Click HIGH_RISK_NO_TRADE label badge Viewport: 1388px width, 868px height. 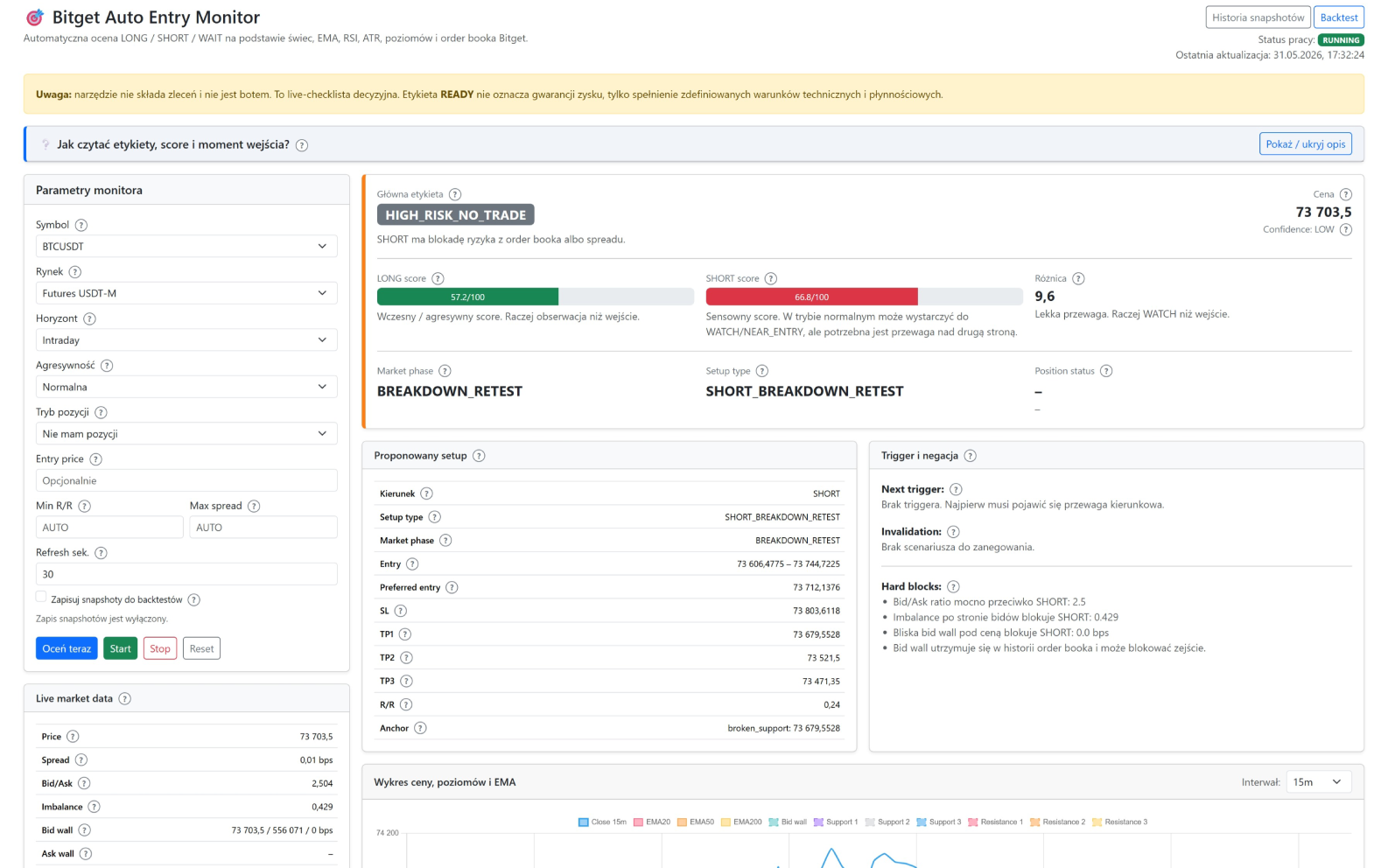click(x=455, y=215)
